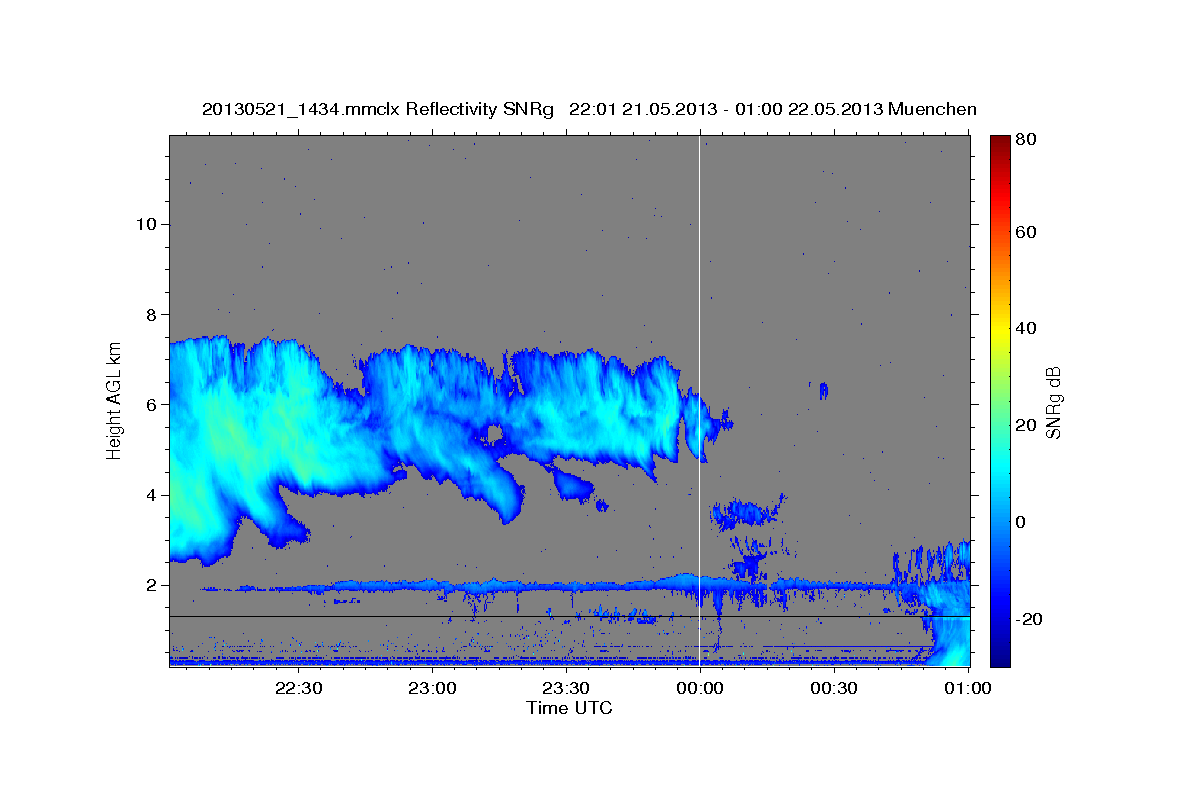Click the 01:00 time tick label
Image resolution: width=1200 pixels, height=800 pixels.
pos(968,688)
